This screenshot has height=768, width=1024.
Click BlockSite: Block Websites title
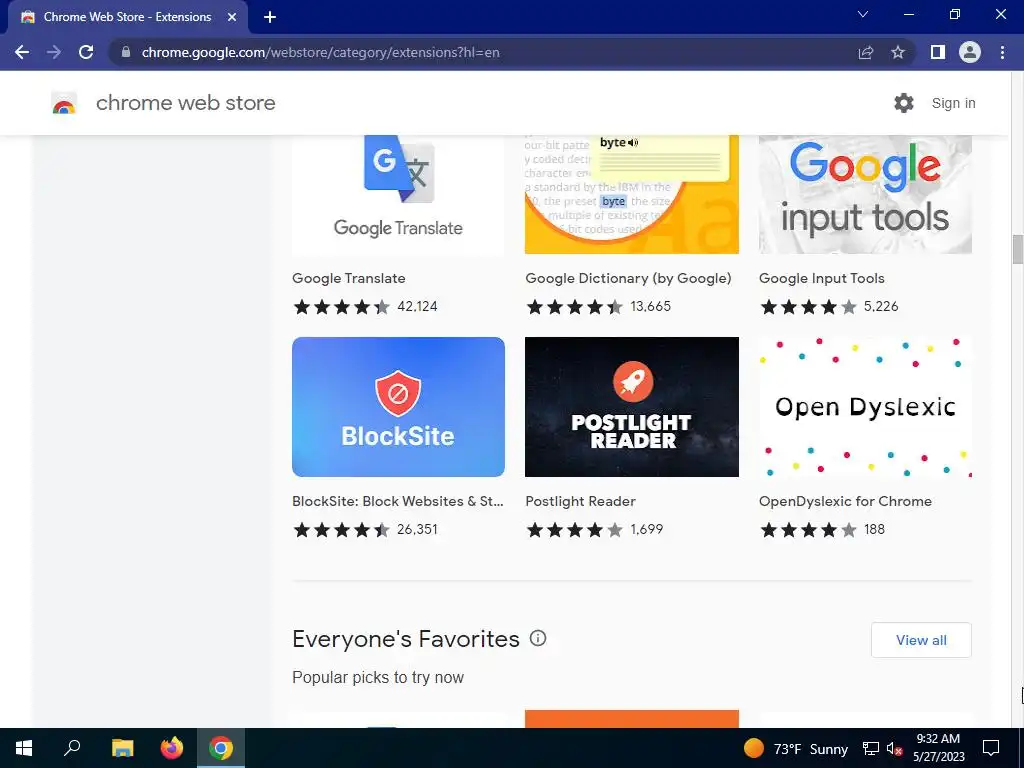click(x=398, y=502)
